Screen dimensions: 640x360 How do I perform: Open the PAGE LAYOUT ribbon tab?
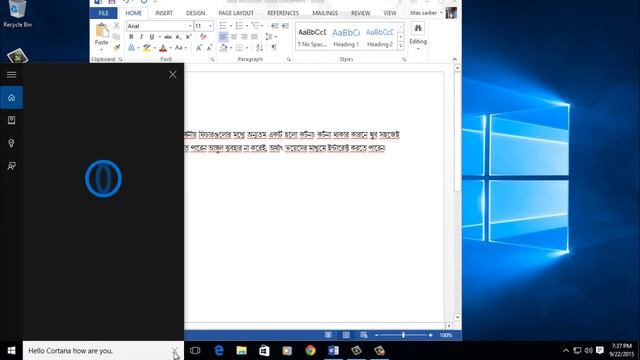pyautogui.click(x=236, y=13)
